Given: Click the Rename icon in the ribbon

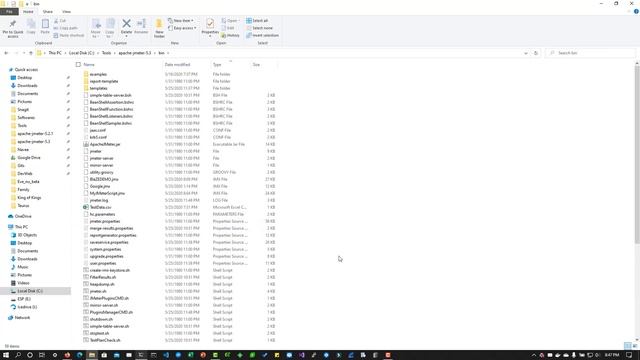Looking at the screenshot, I should coord(141,27).
